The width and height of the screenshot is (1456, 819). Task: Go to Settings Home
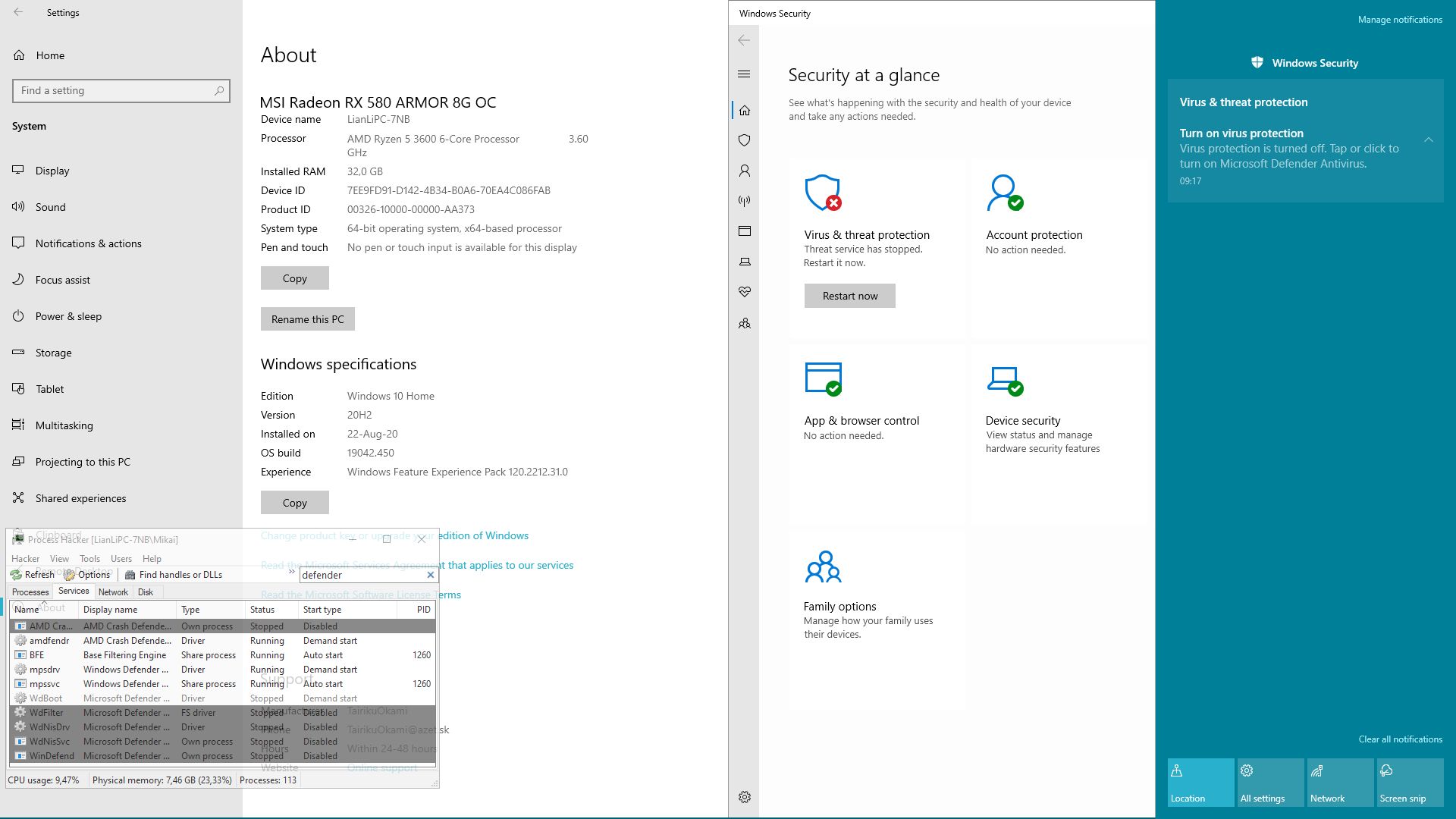tap(121, 55)
